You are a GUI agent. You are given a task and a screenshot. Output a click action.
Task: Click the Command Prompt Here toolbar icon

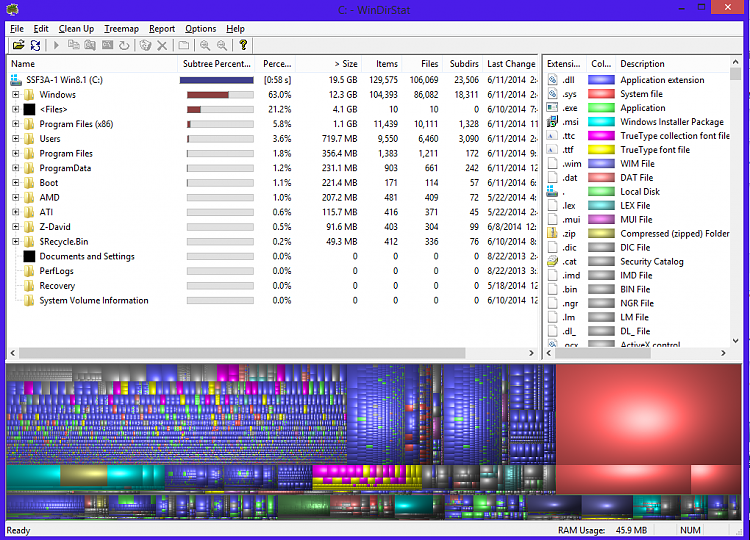107,45
